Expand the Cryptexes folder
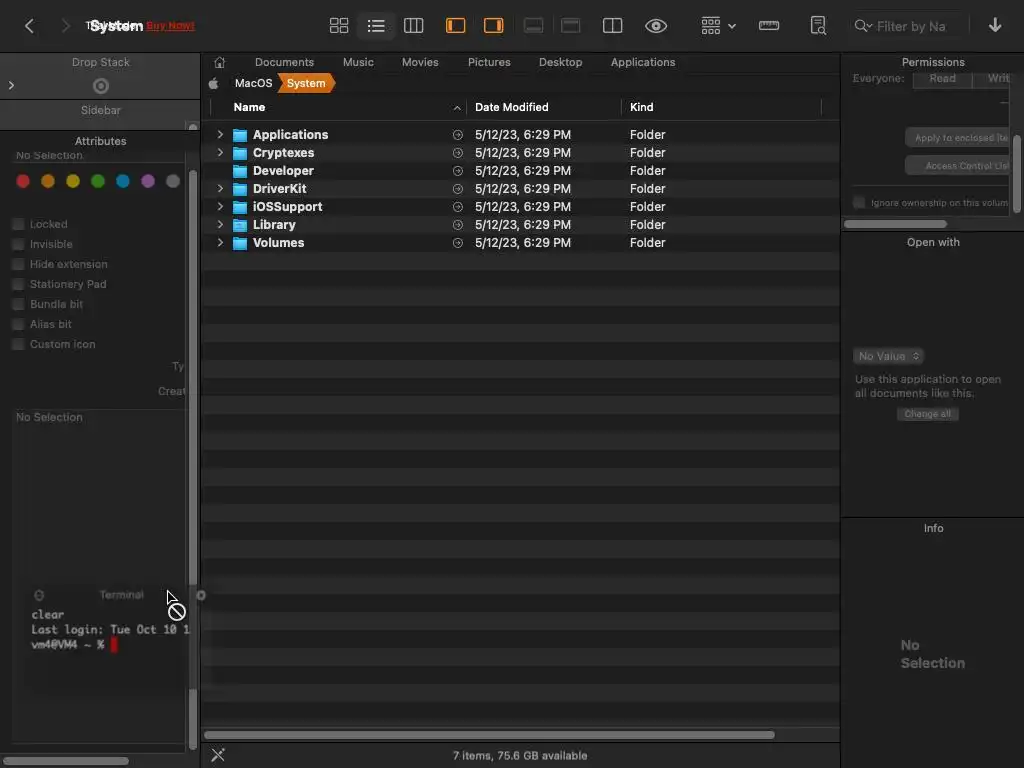The width and height of the screenshot is (1024, 768). [x=220, y=152]
